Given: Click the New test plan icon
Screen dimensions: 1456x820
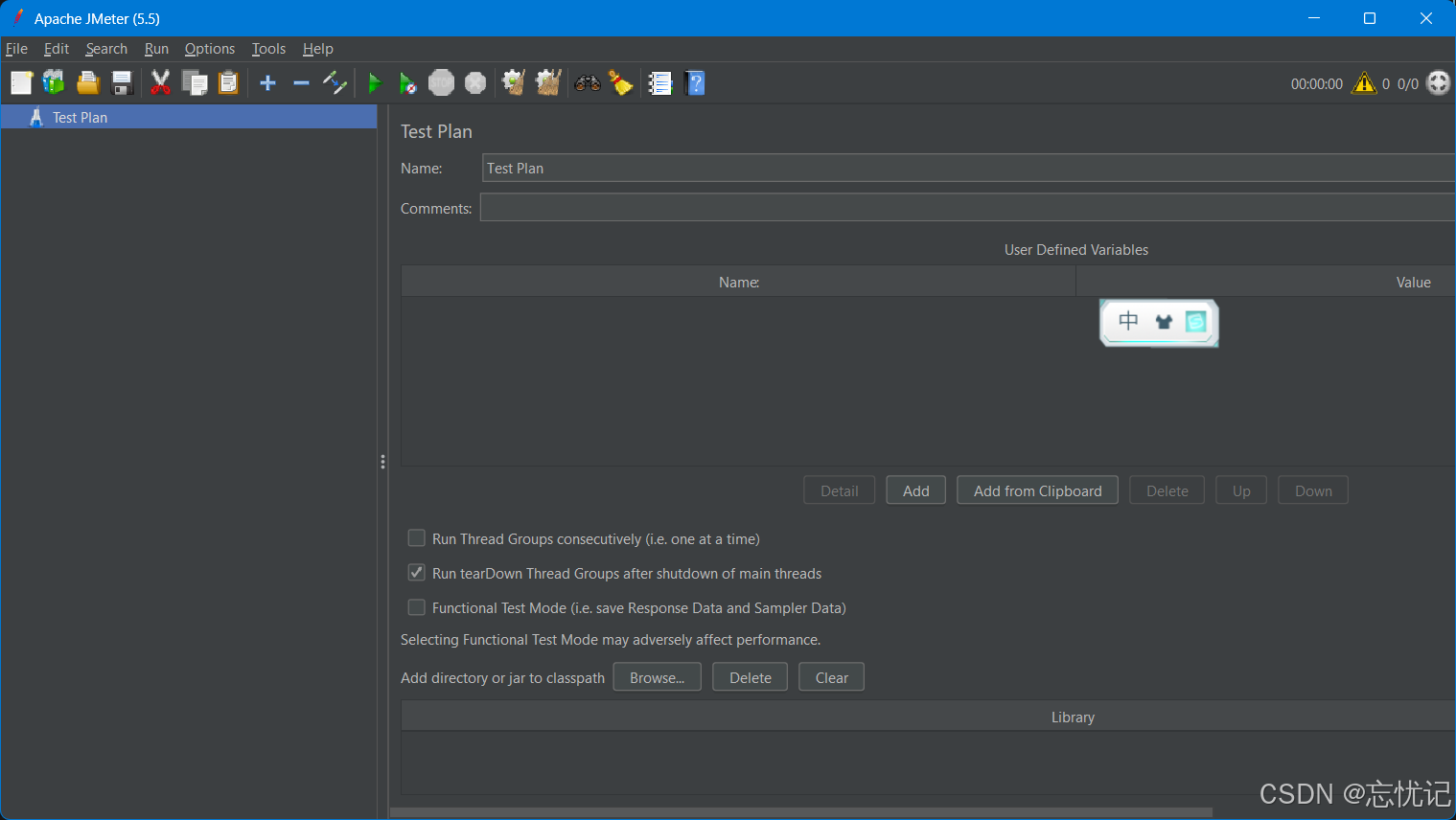Looking at the screenshot, I should click(21, 83).
